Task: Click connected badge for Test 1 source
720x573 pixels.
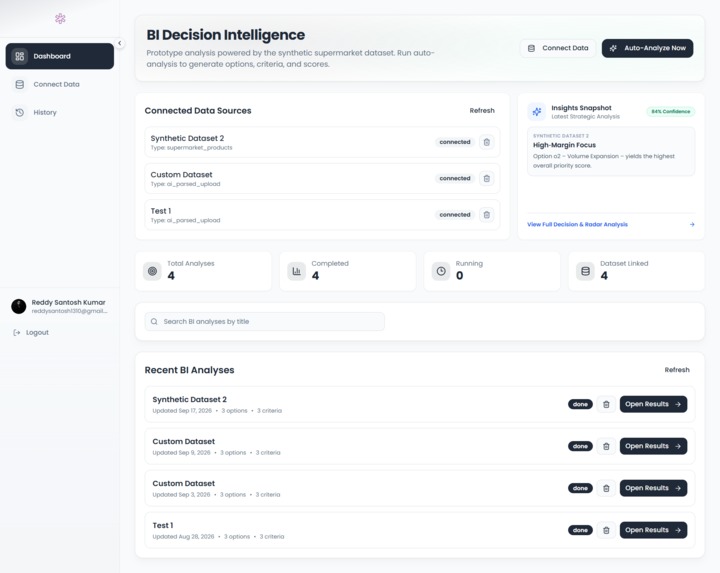Action: pyautogui.click(x=455, y=215)
